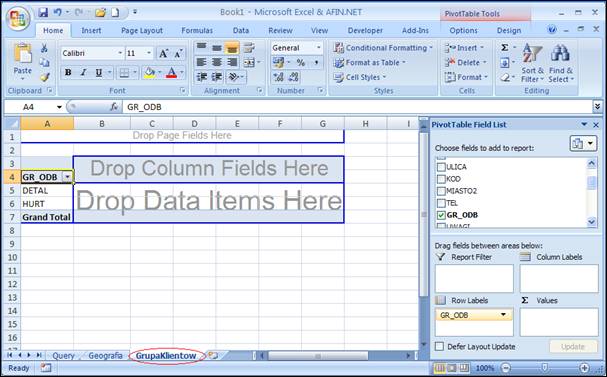Viewport: 607px width, 377px height.
Task: Open the font name dropdown
Action: pyautogui.click(x=120, y=53)
